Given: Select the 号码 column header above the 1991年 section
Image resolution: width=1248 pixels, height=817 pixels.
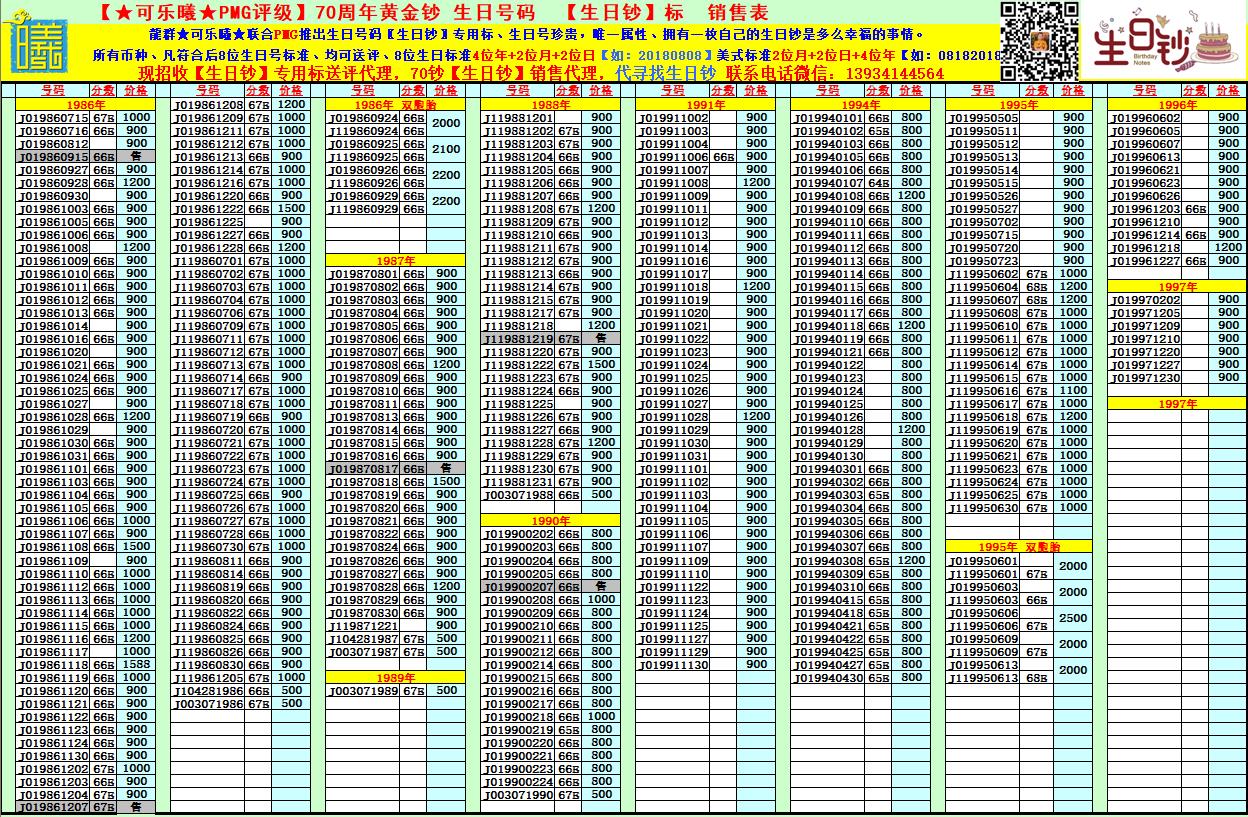Looking at the screenshot, I should click(x=674, y=91).
